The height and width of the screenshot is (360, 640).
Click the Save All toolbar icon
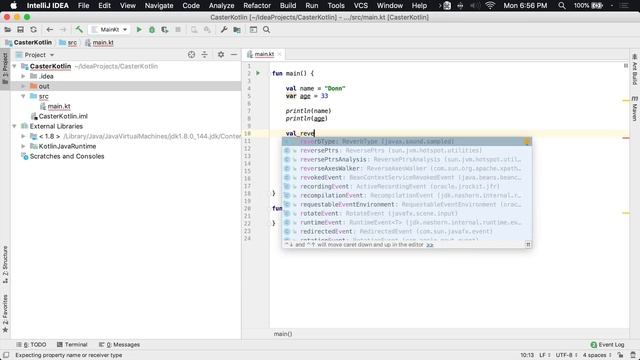(x=20, y=29)
